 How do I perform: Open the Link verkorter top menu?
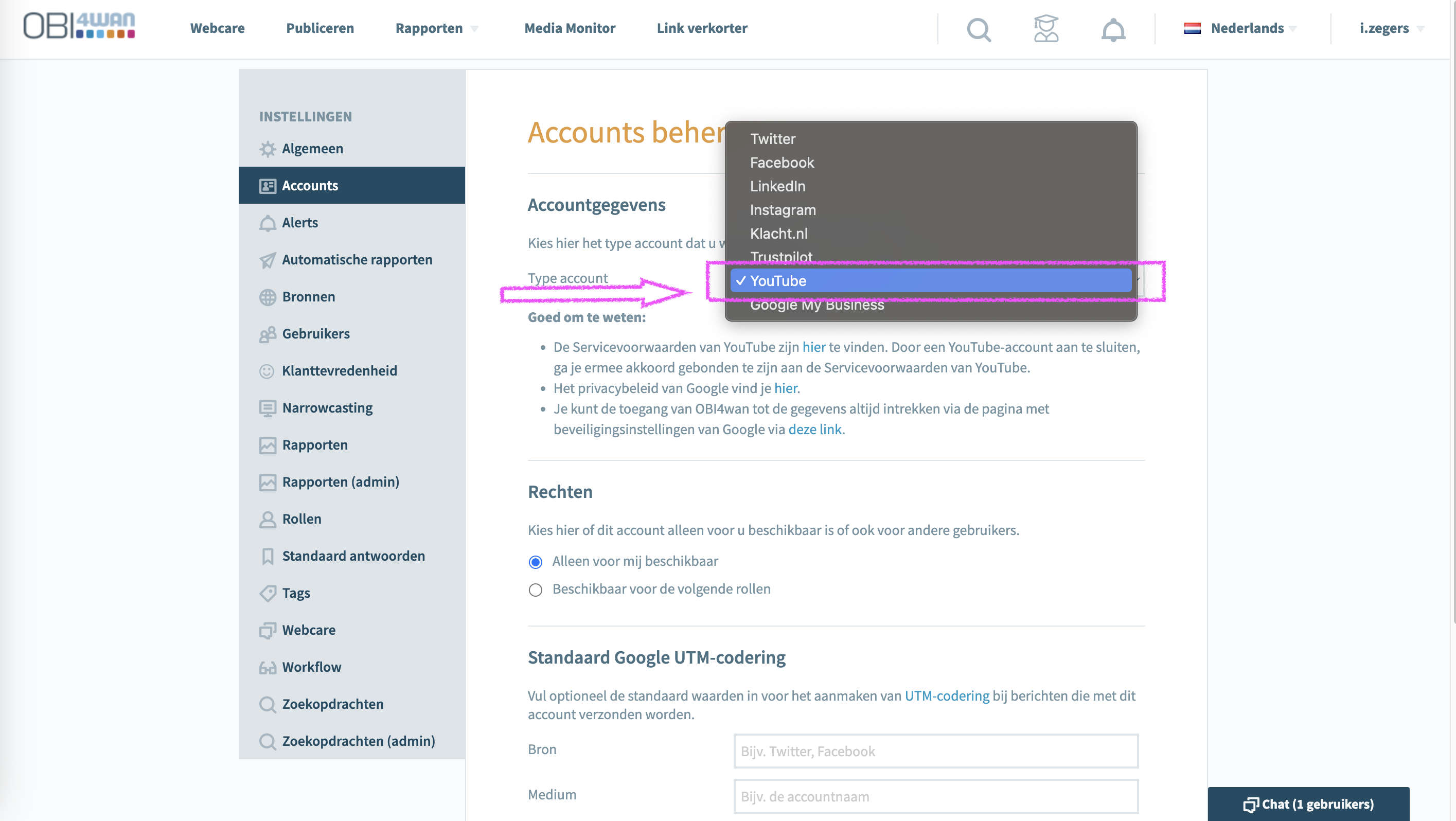(x=702, y=28)
